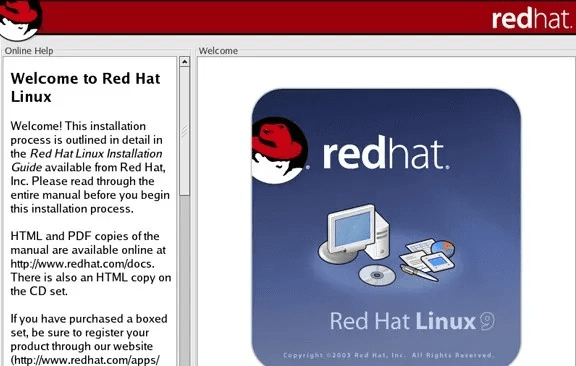Click the 'If you have purchased a boxed' line
This screenshot has width=576, height=366.
coord(89,319)
